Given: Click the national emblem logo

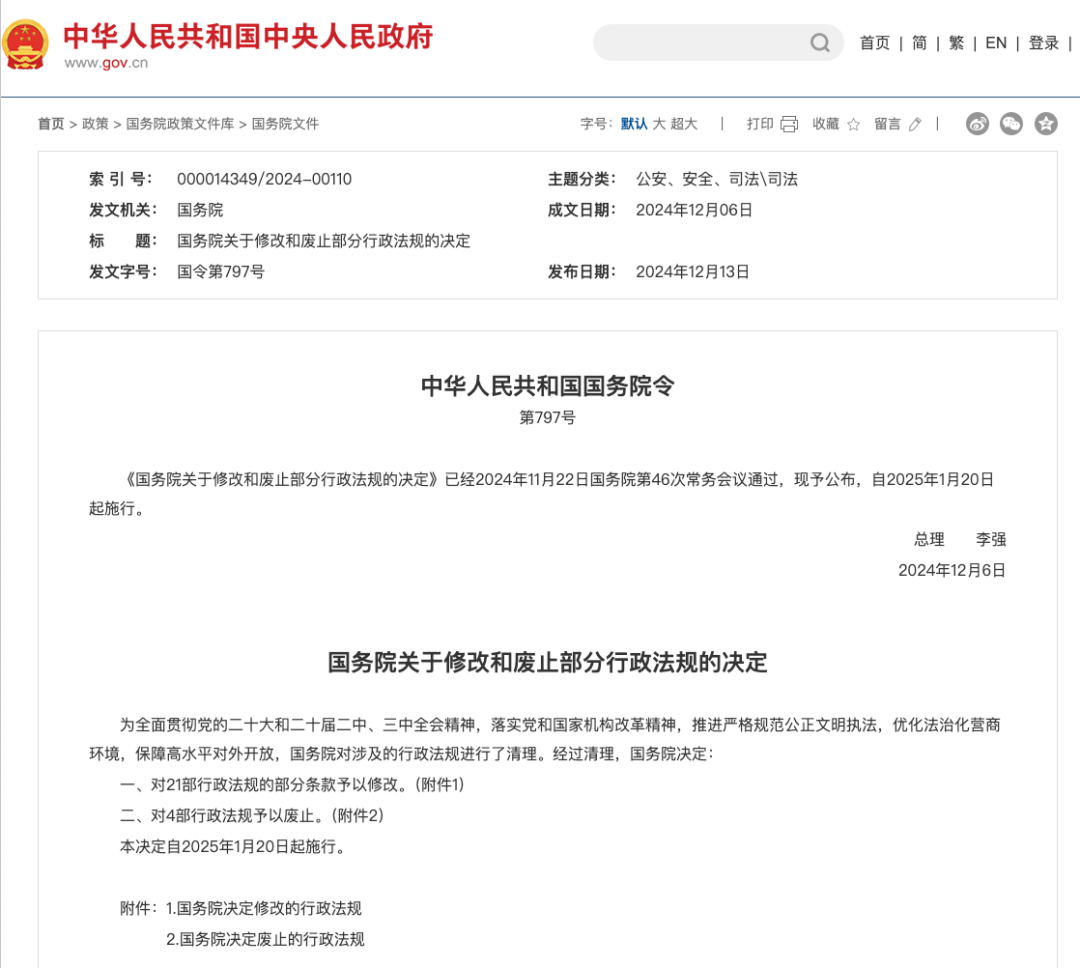Looking at the screenshot, I should tap(25, 42).
